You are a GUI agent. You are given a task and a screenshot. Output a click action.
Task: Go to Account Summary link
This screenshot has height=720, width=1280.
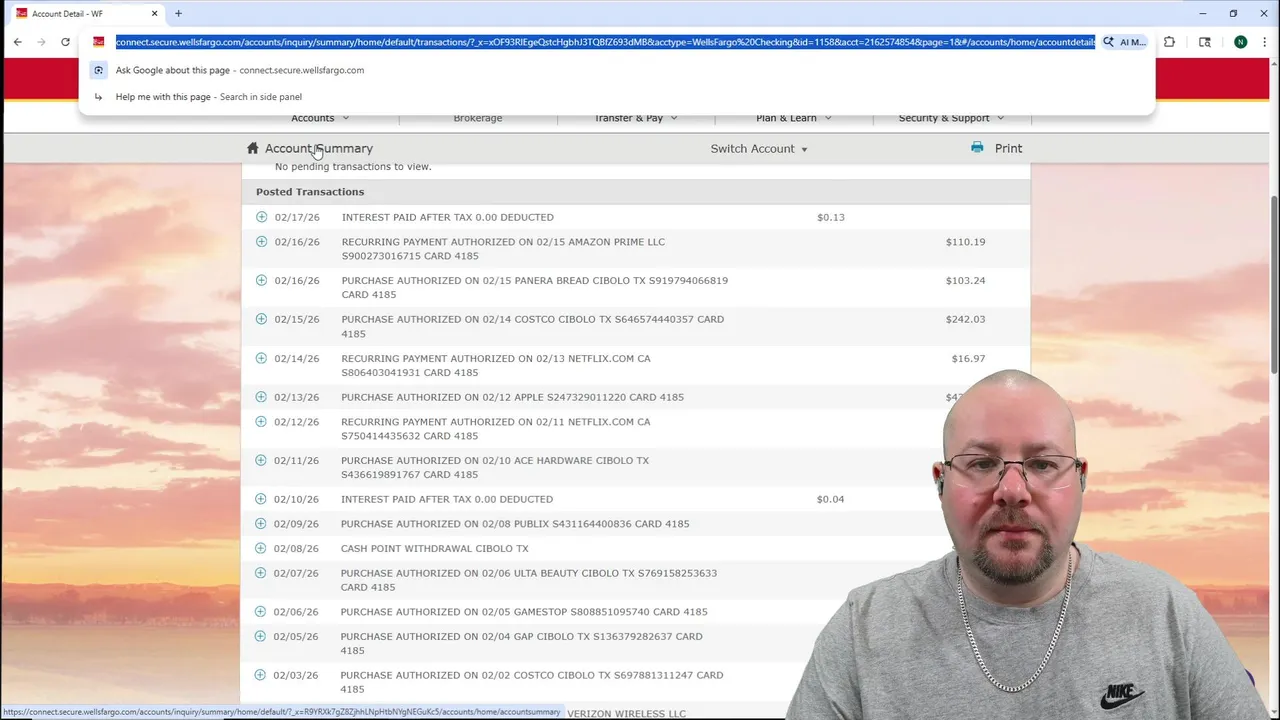coord(319,148)
